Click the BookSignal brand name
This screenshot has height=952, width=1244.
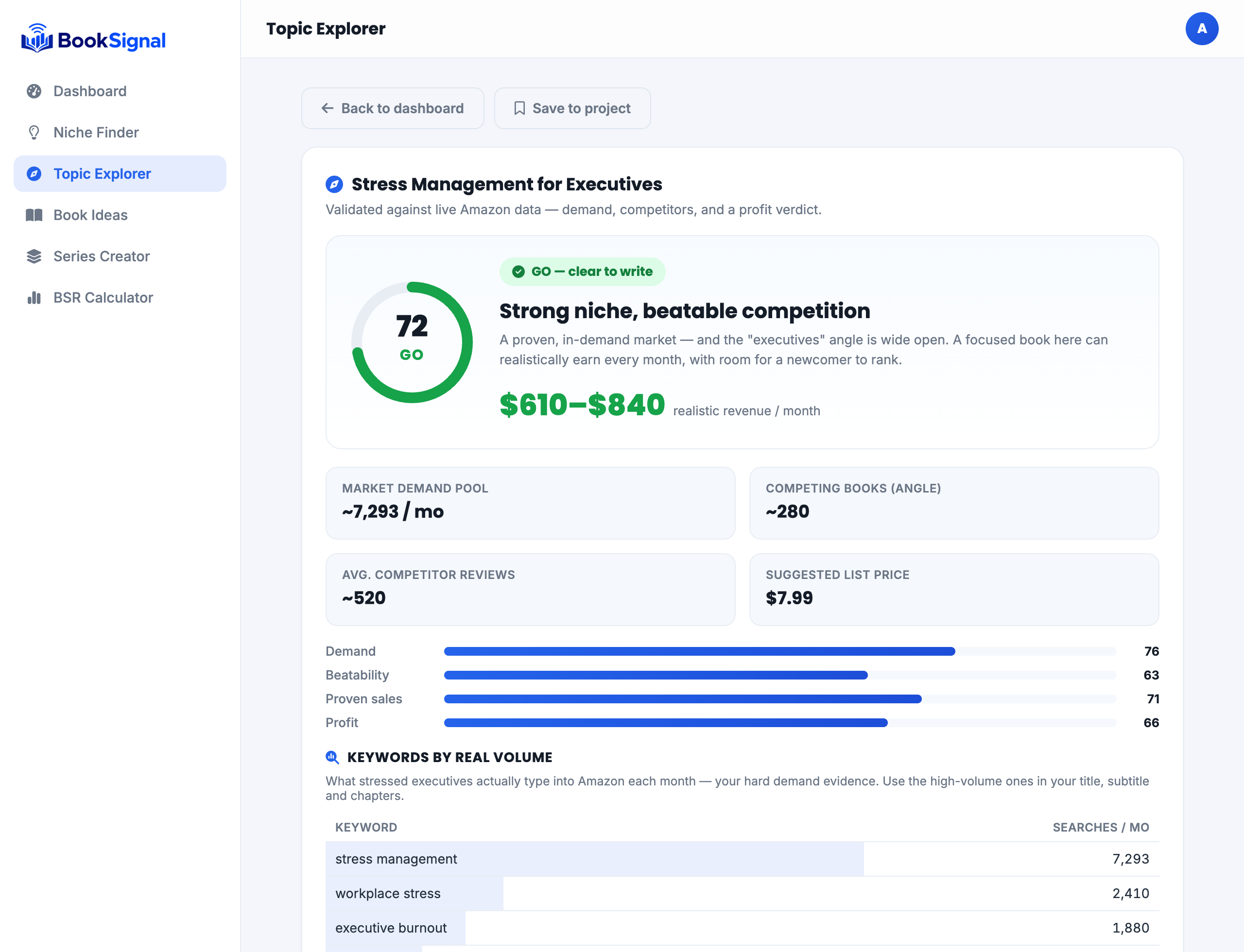tap(112, 41)
